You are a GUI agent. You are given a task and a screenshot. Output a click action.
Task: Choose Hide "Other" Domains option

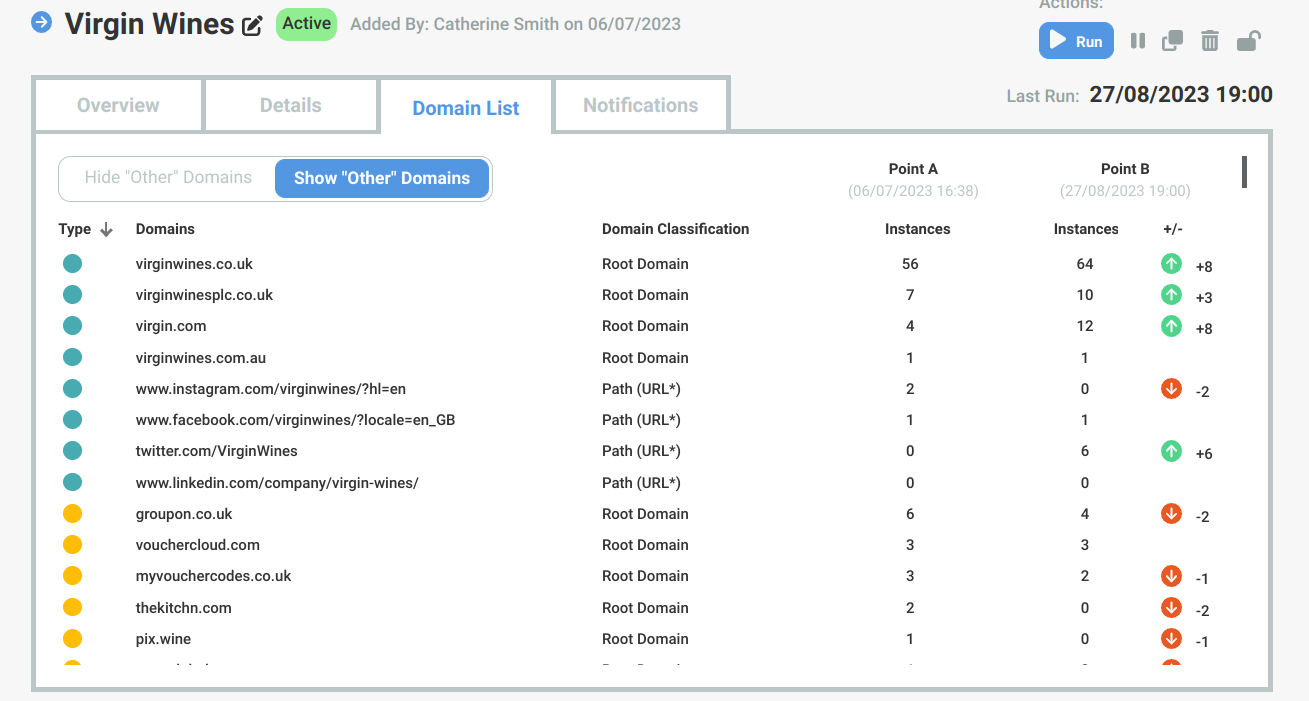coord(168,178)
